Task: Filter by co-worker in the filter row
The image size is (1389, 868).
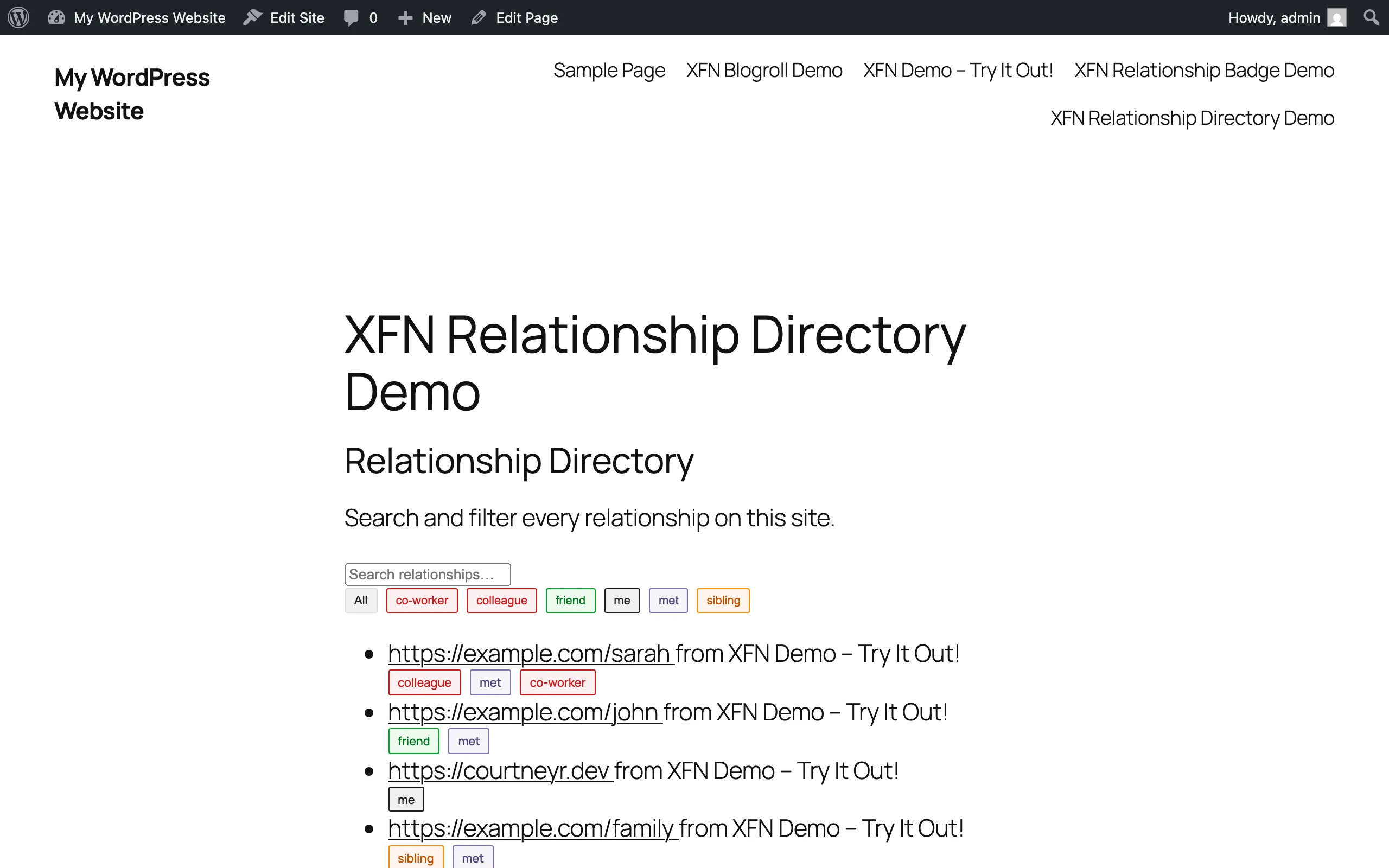Action: point(422,601)
